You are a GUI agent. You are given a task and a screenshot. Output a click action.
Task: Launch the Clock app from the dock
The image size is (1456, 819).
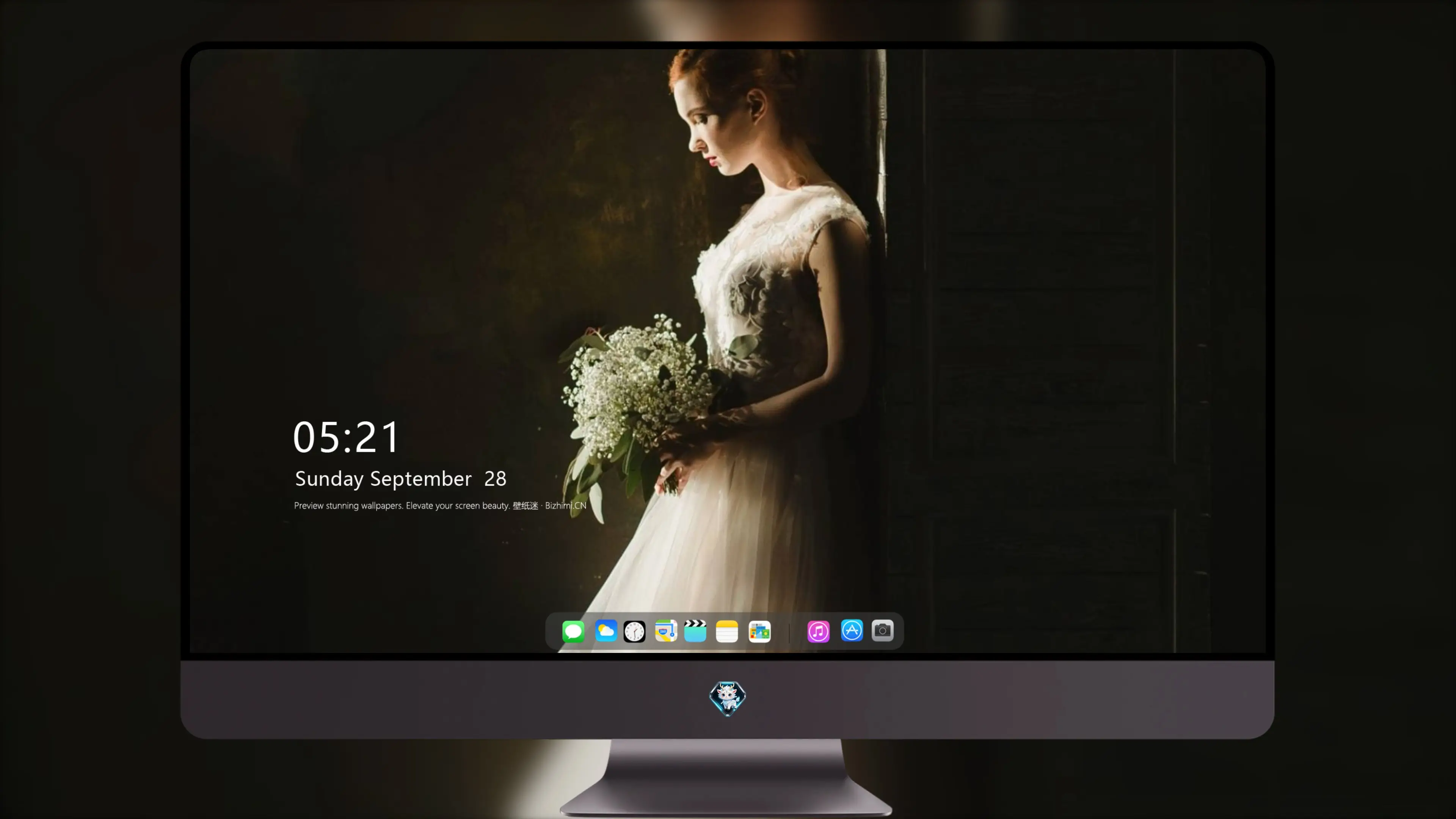pos(634,631)
